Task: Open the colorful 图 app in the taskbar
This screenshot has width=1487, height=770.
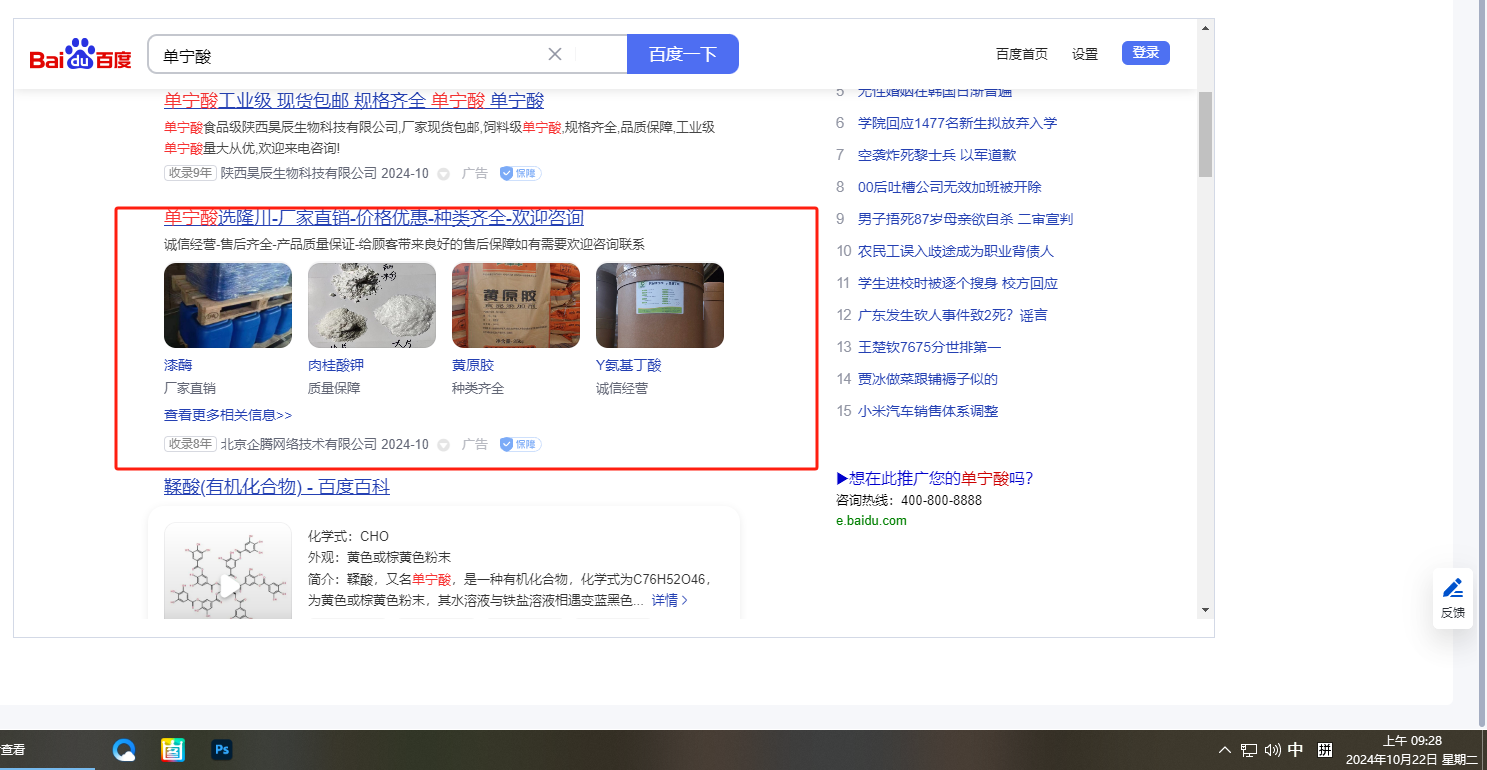Action: click(x=173, y=750)
